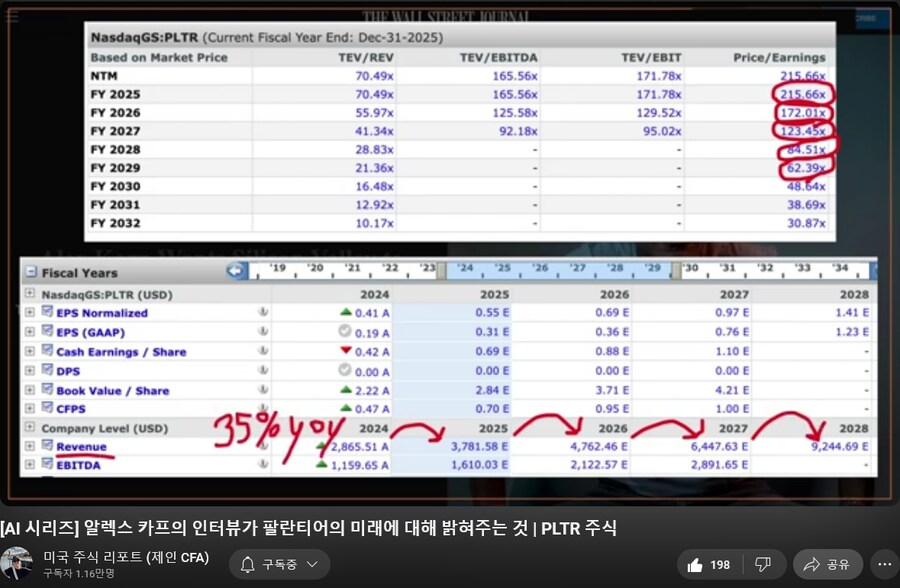The height and width of the screenshot is (588, 900).
Task: Click the chart icon beside DPS
Action: [x=46, y=371]
